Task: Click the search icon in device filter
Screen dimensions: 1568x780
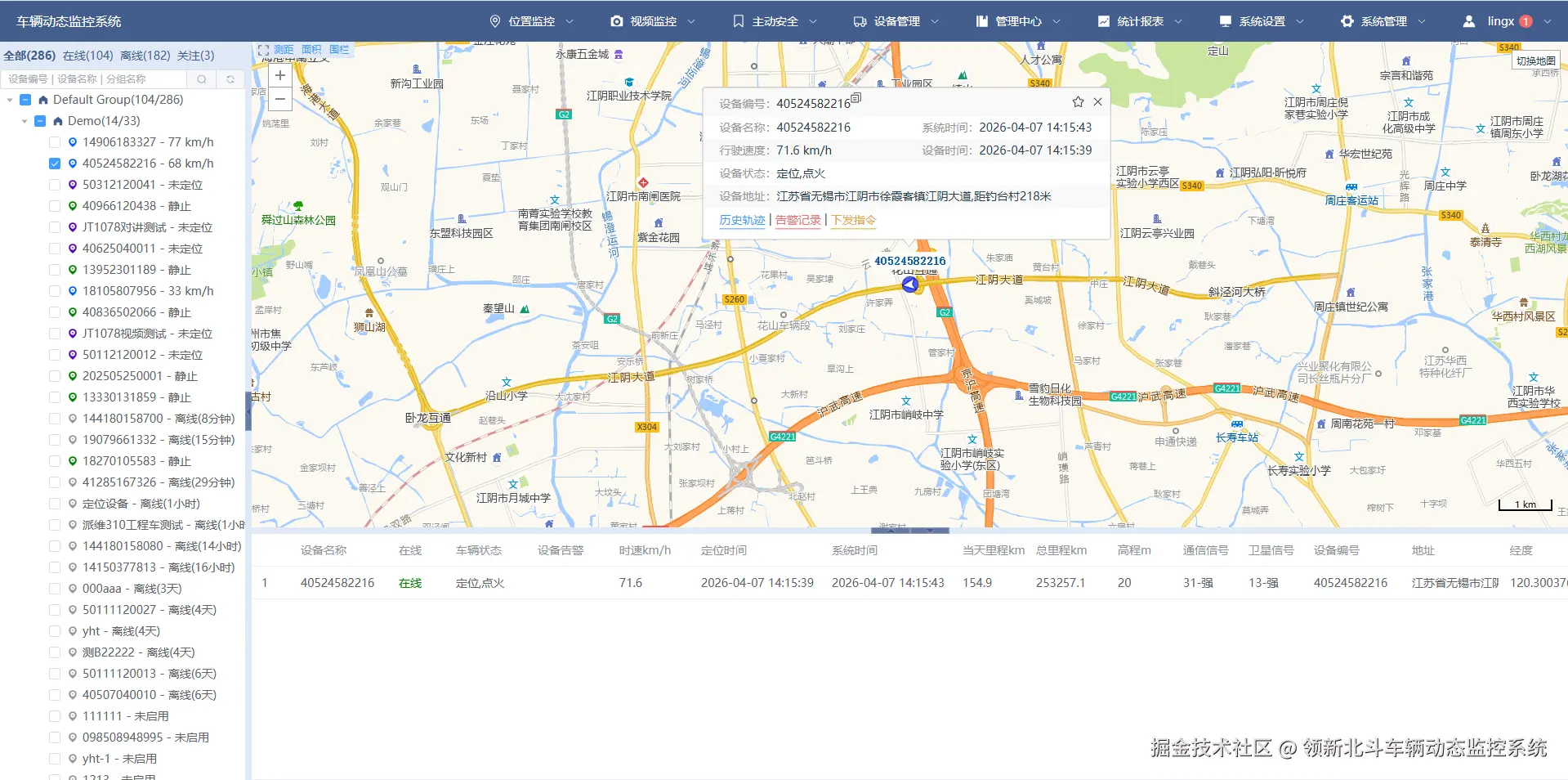Action: click(201, 79)
